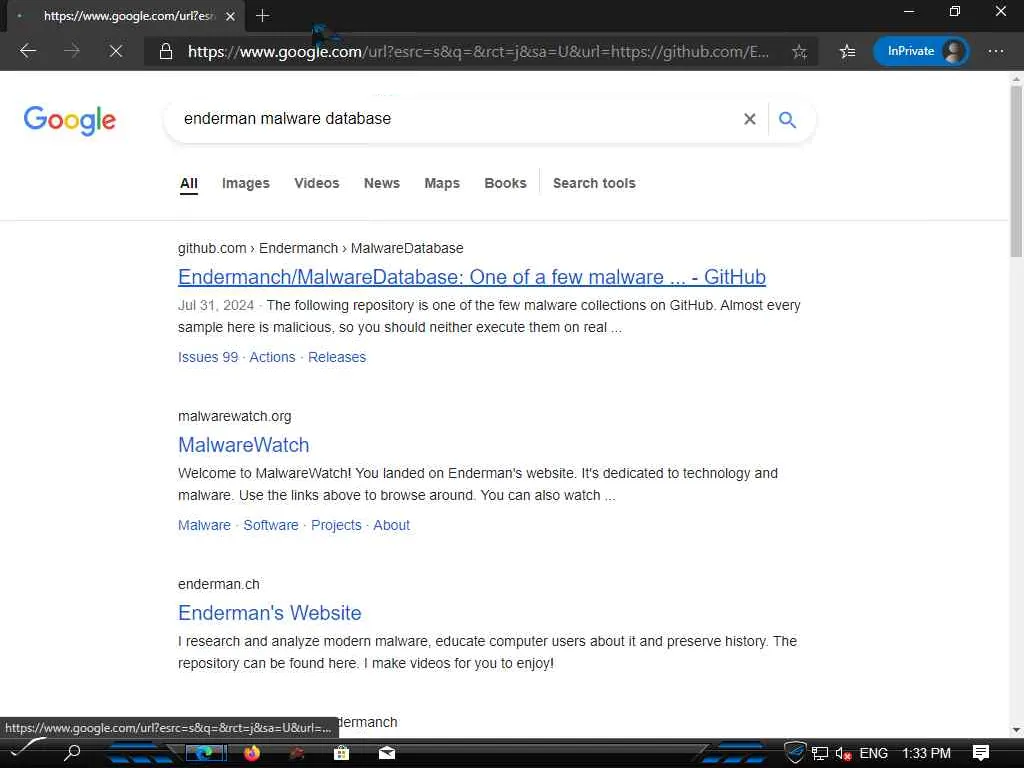
Task: Select the Edge icon on the taskbar
Action: point(206,753)
